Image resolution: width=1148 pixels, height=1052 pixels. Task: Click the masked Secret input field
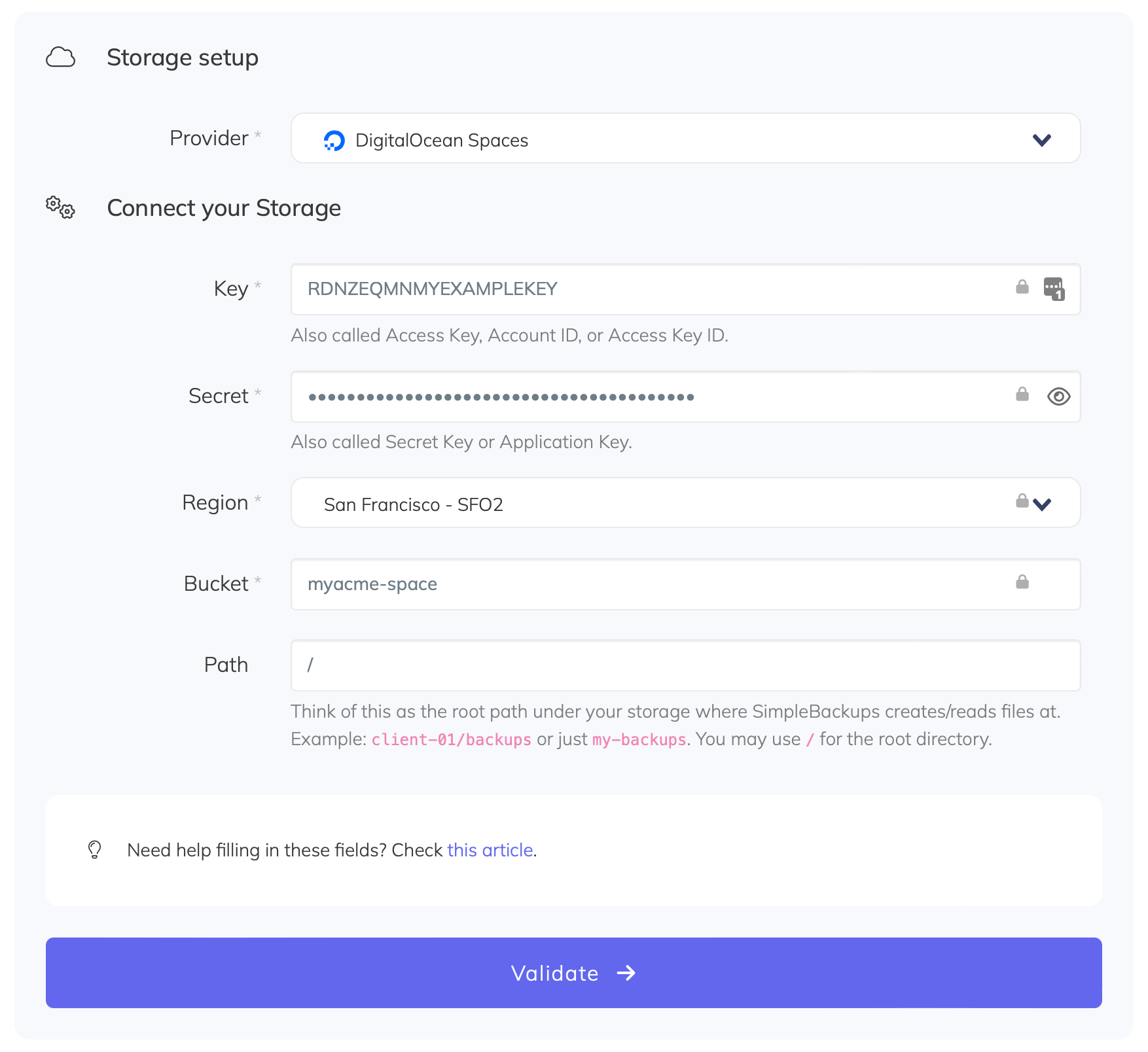[589, 396]
